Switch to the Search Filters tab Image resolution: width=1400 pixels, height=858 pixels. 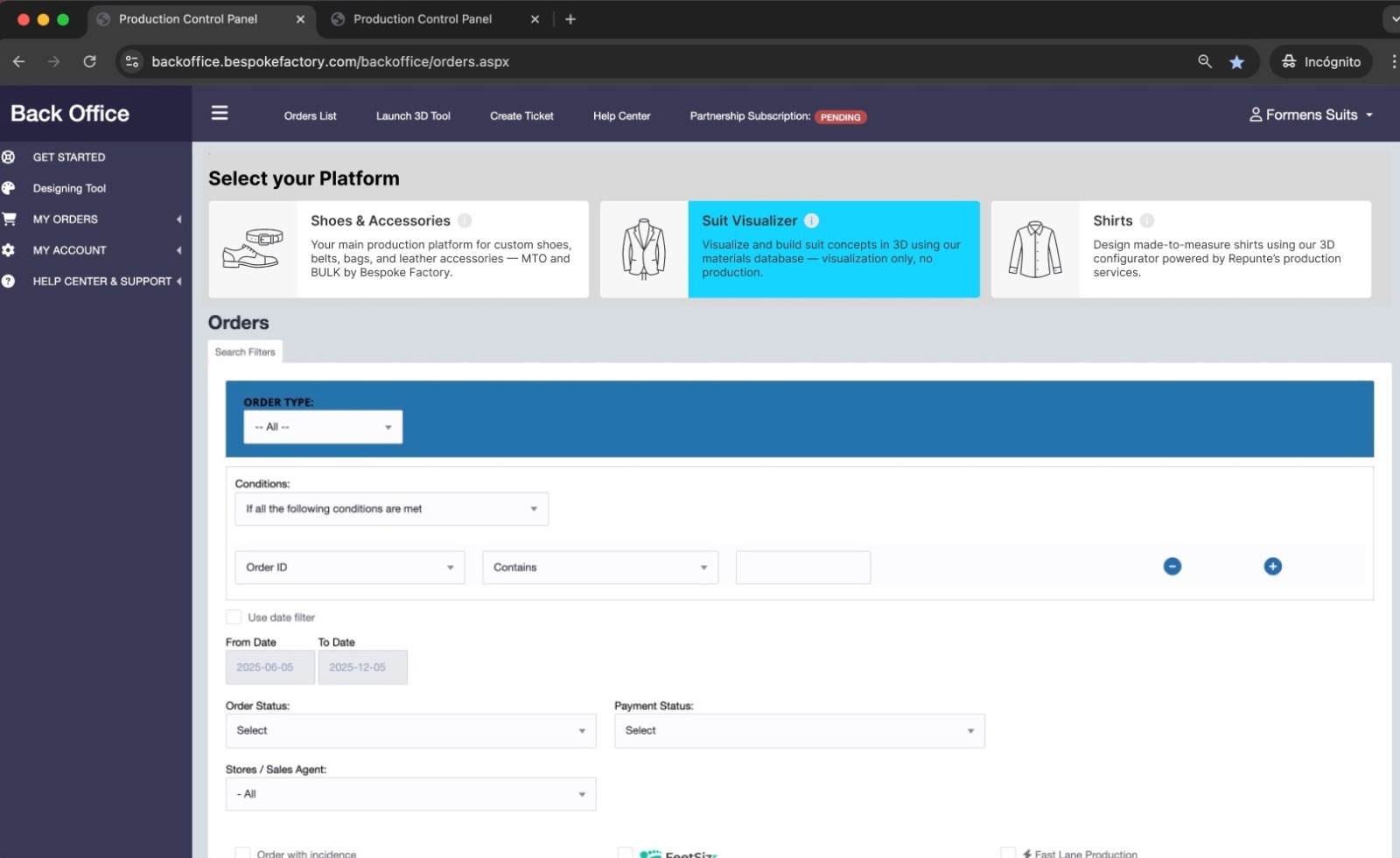[x=245, y=352]
